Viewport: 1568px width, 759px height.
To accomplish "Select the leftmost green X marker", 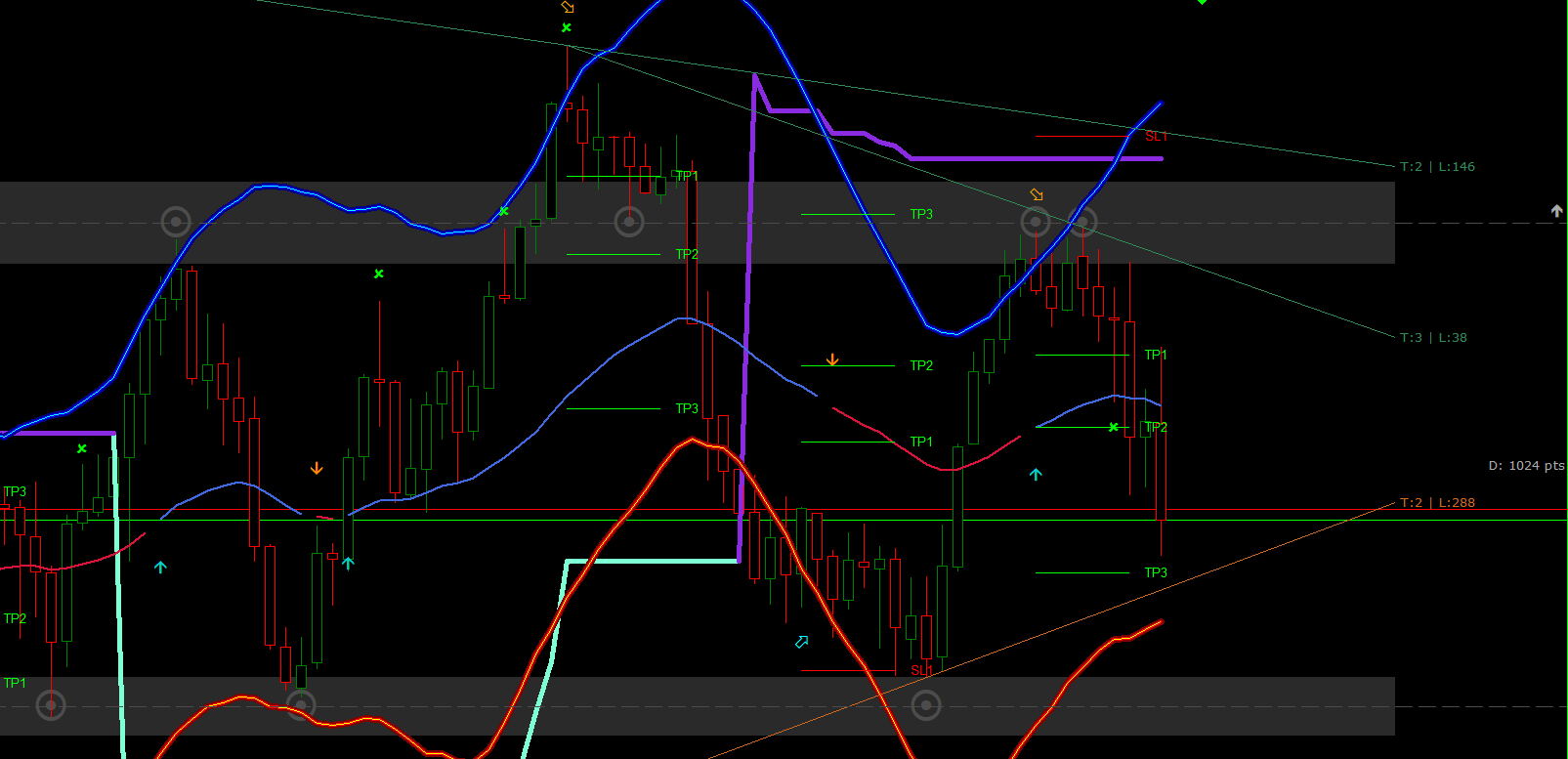I will coord(82,448).
